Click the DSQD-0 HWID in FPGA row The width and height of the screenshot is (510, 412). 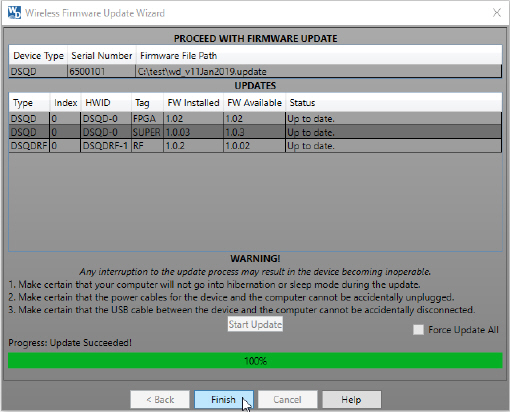tap(106, 119)
